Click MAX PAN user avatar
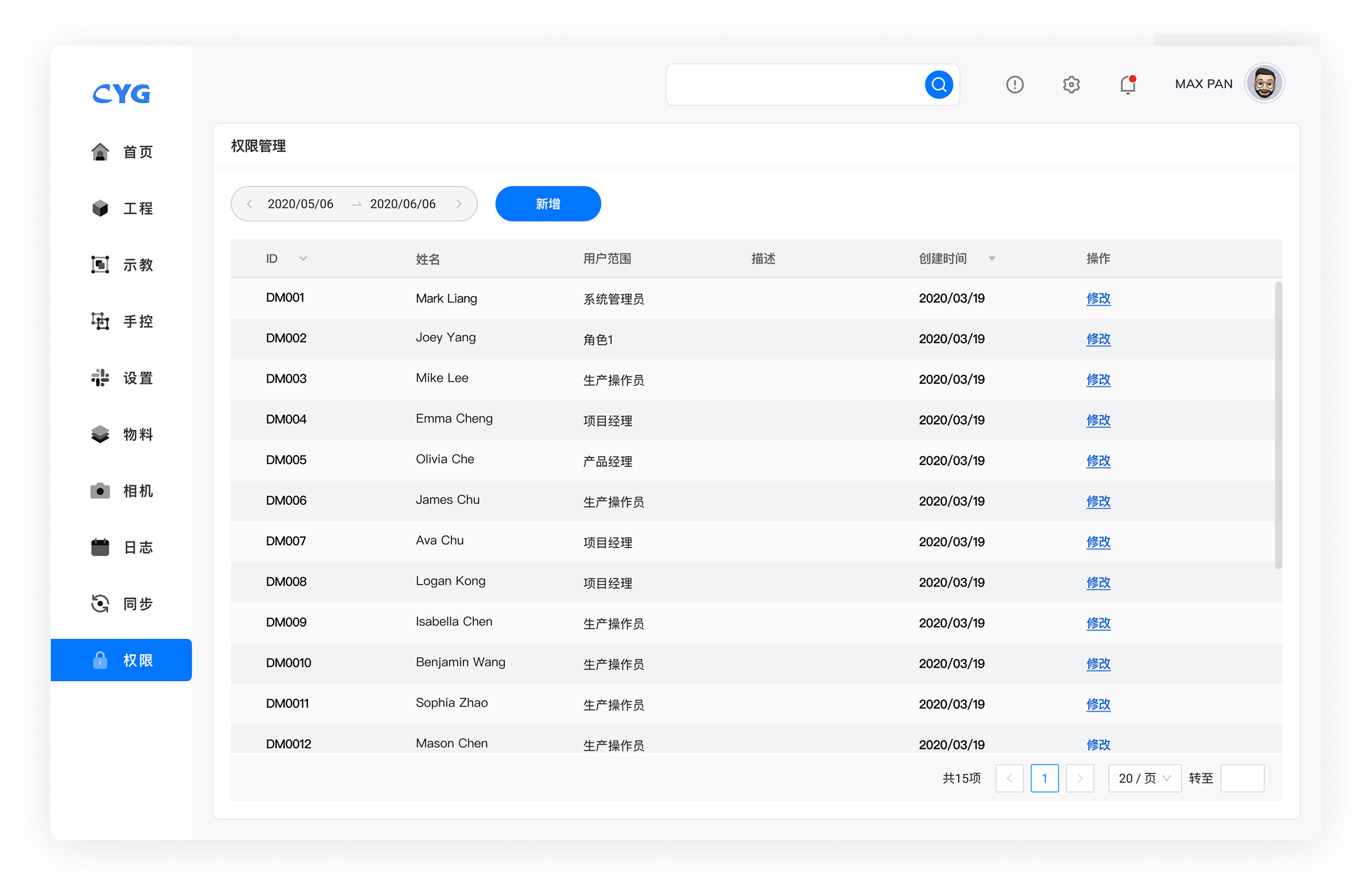1372x896 pixels. coord(1264,83)
